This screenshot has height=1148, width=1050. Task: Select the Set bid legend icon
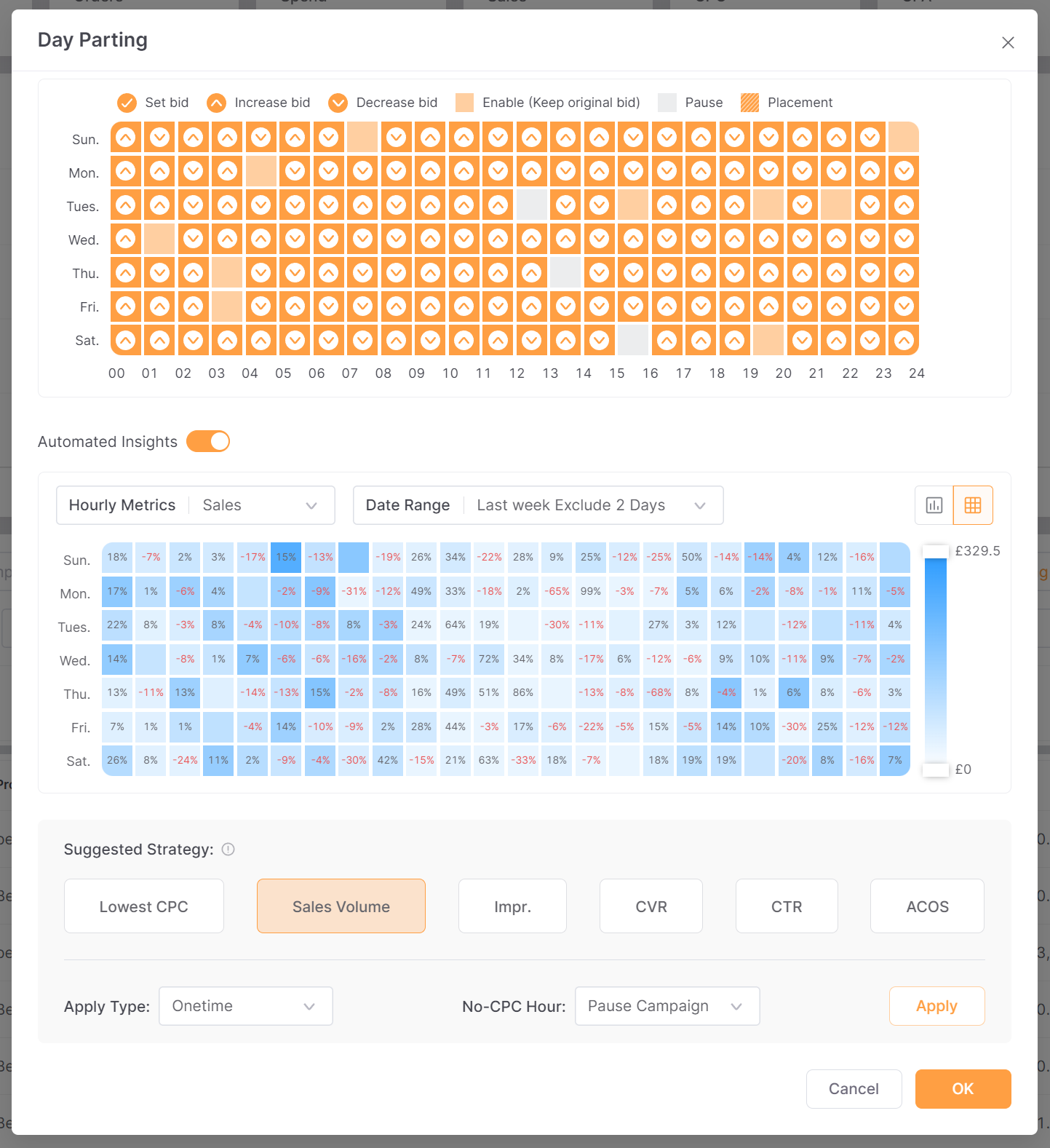coord(127,103)
